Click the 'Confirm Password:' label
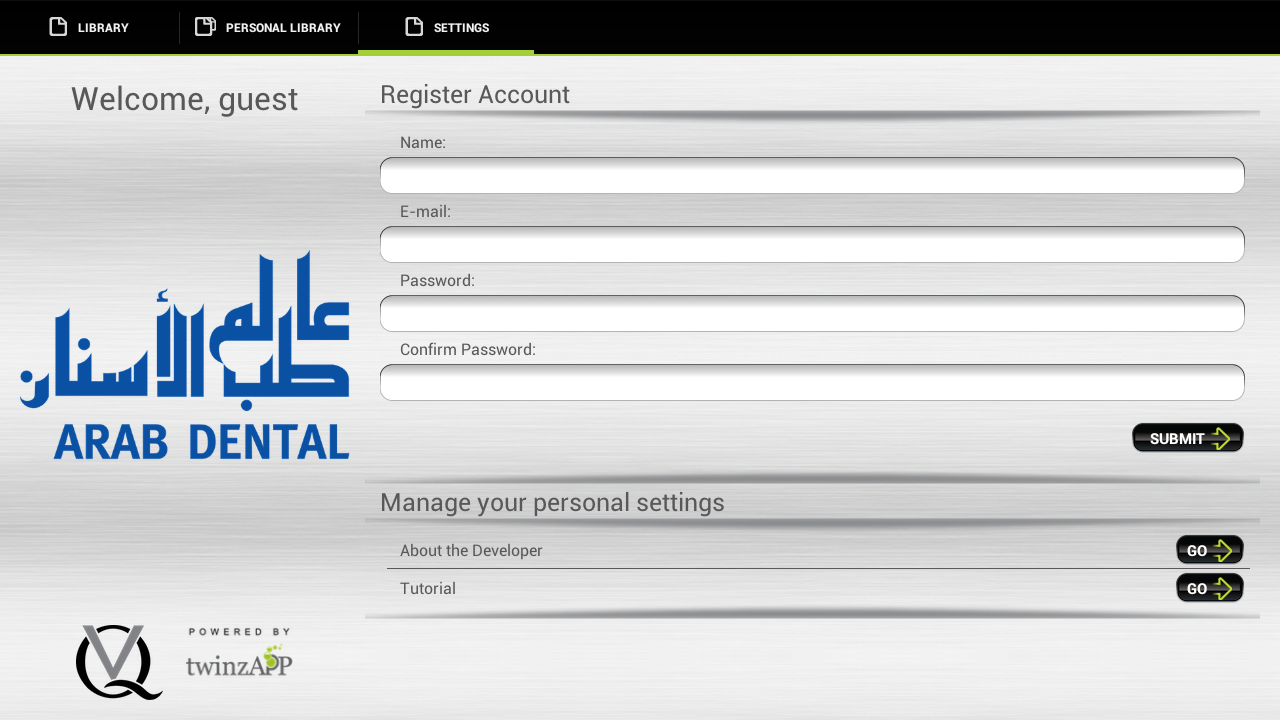Image resolution: width=1280 pixels, height=720 pixels. (x=468, y=350)
